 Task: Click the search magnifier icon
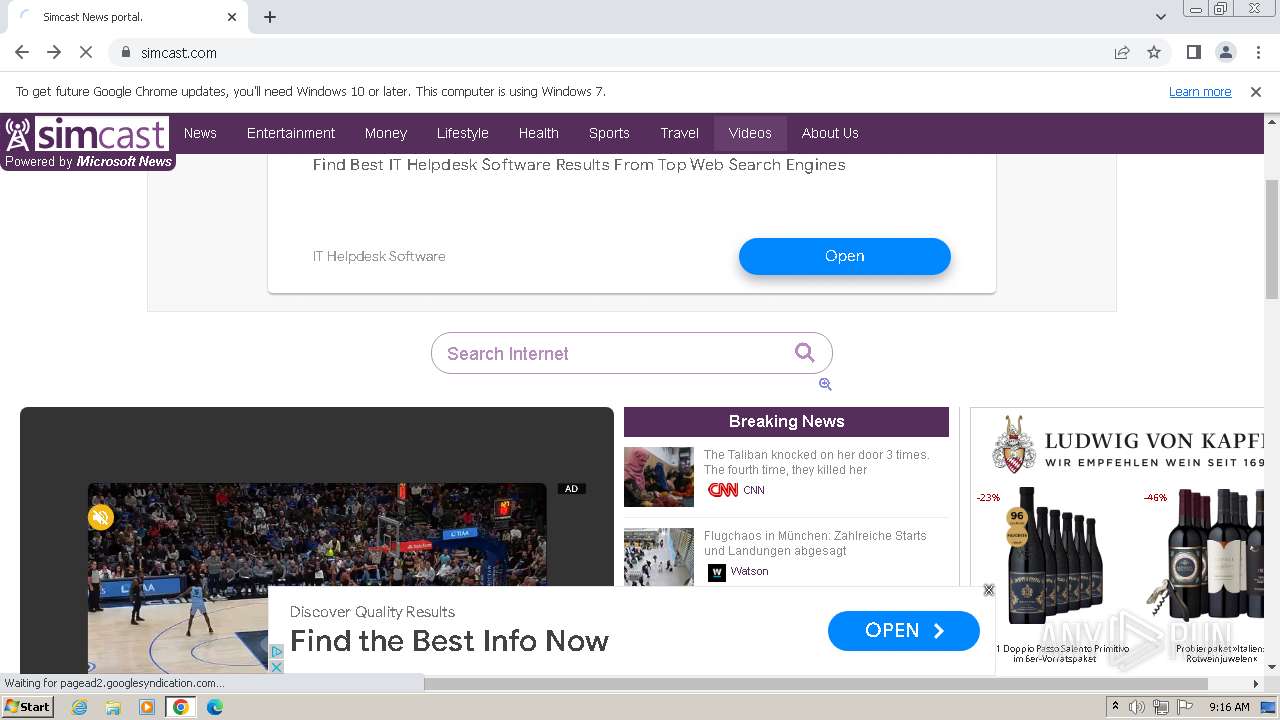pyautogui.click(x=805, y=352)
